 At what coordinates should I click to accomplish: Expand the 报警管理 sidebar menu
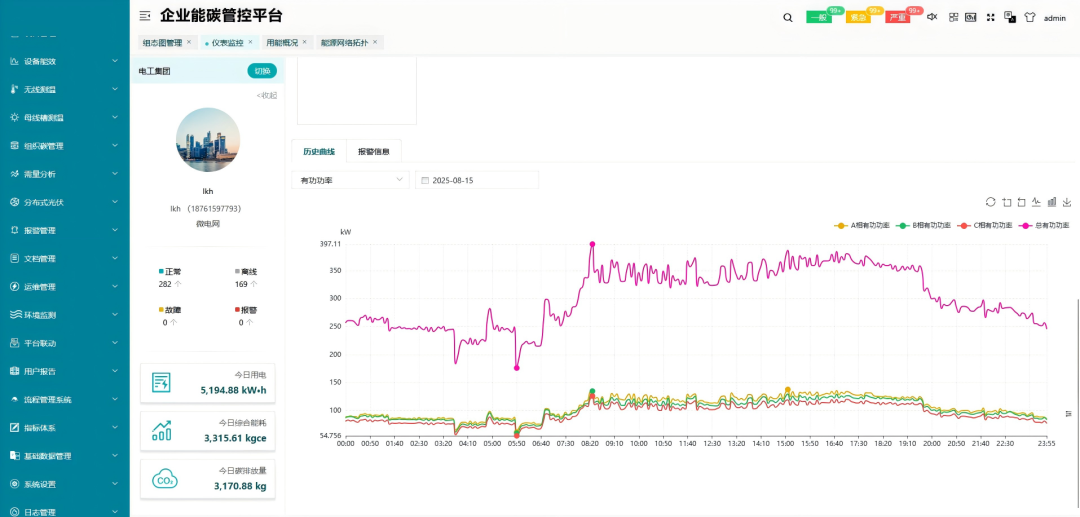[64, 230]
